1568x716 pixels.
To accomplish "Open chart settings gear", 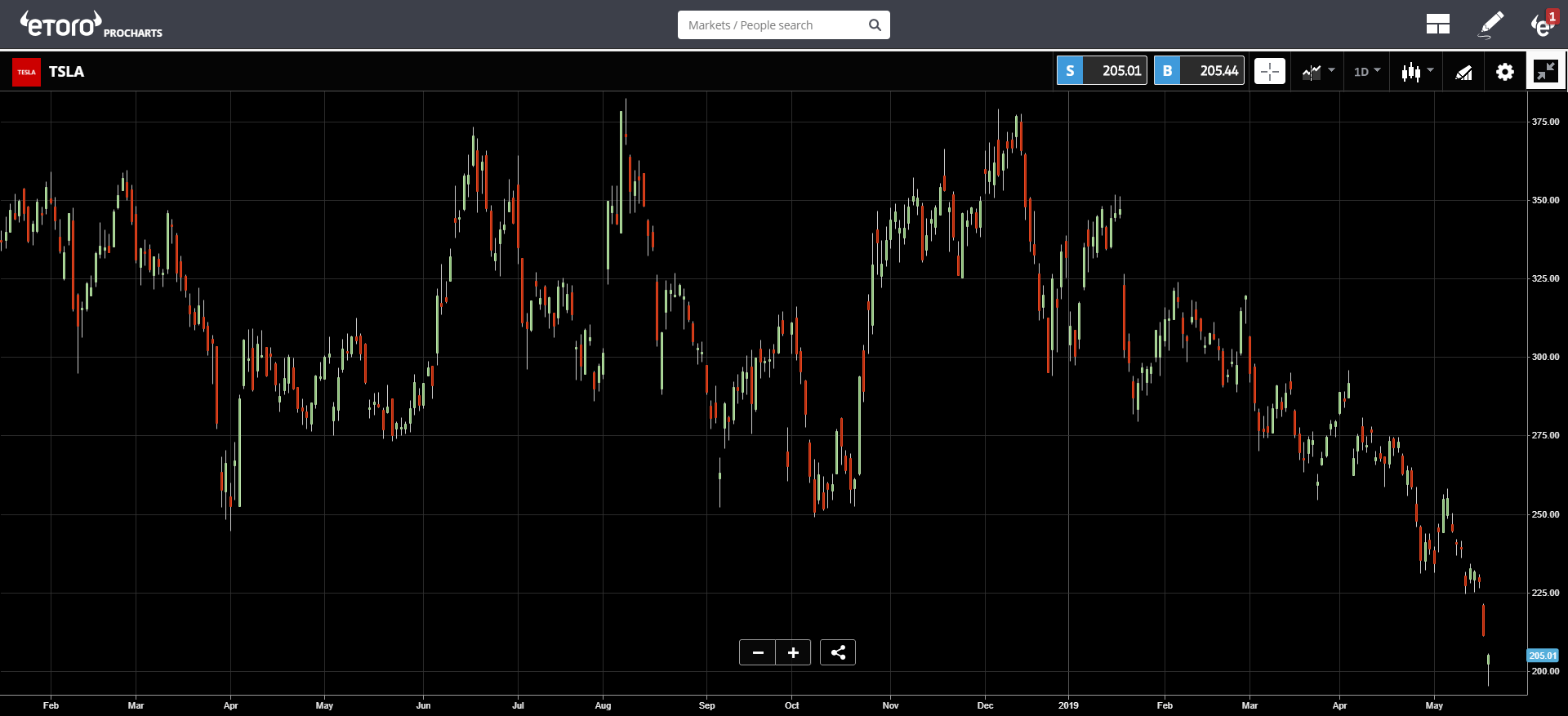I will [1504, 72].
